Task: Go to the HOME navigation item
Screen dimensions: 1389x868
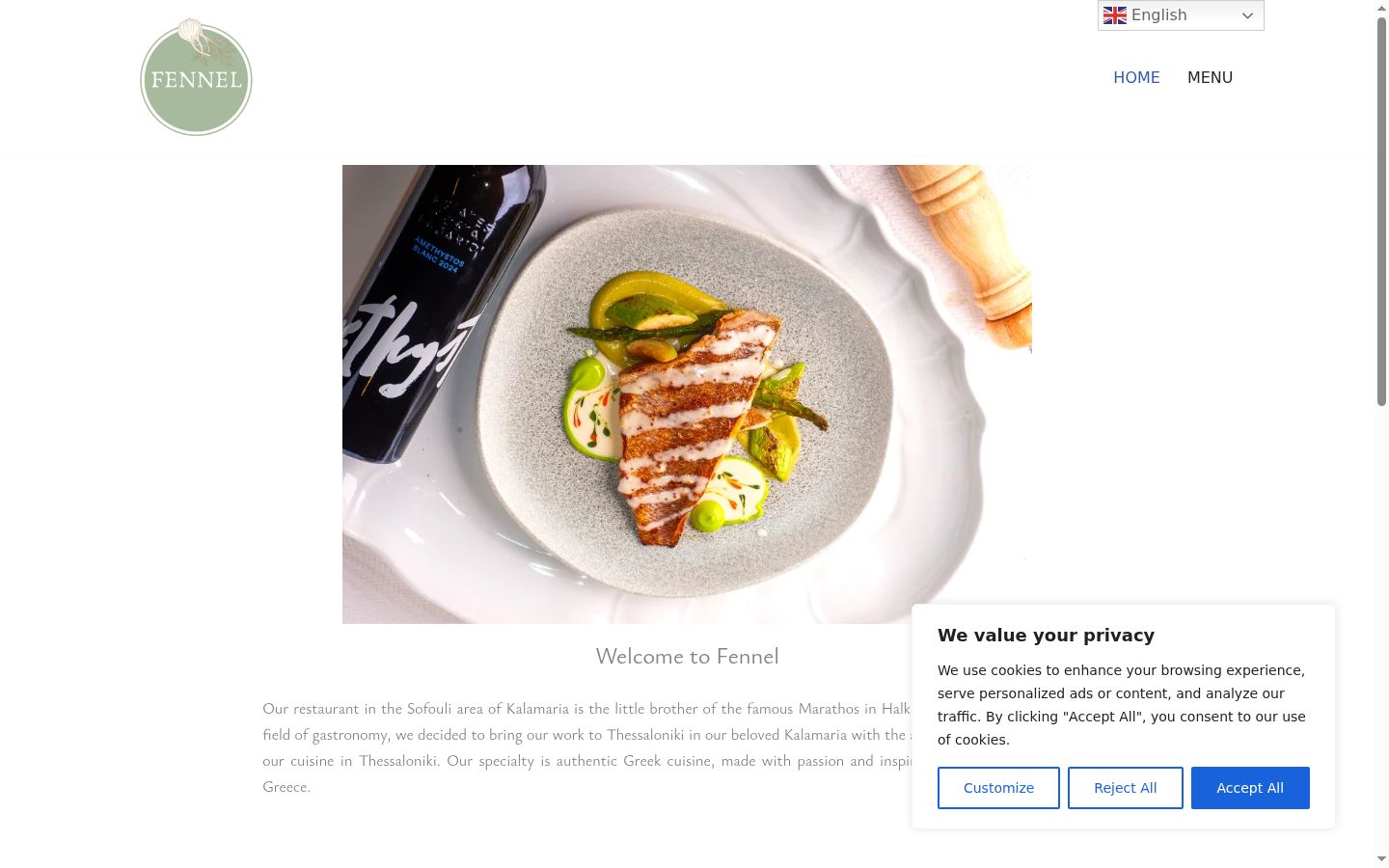Action: 1136,77
